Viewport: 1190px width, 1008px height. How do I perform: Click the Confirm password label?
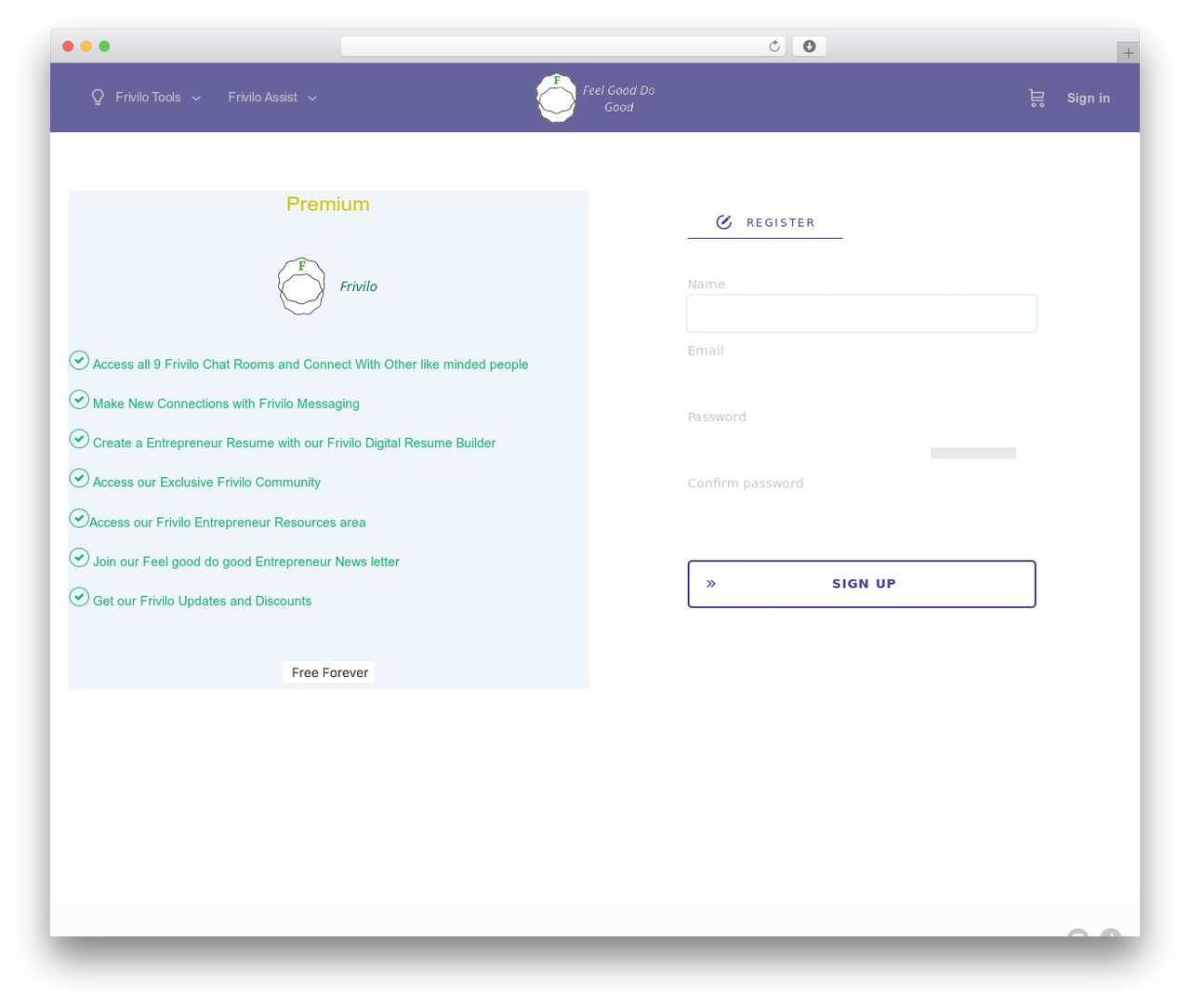pos(746,484)
